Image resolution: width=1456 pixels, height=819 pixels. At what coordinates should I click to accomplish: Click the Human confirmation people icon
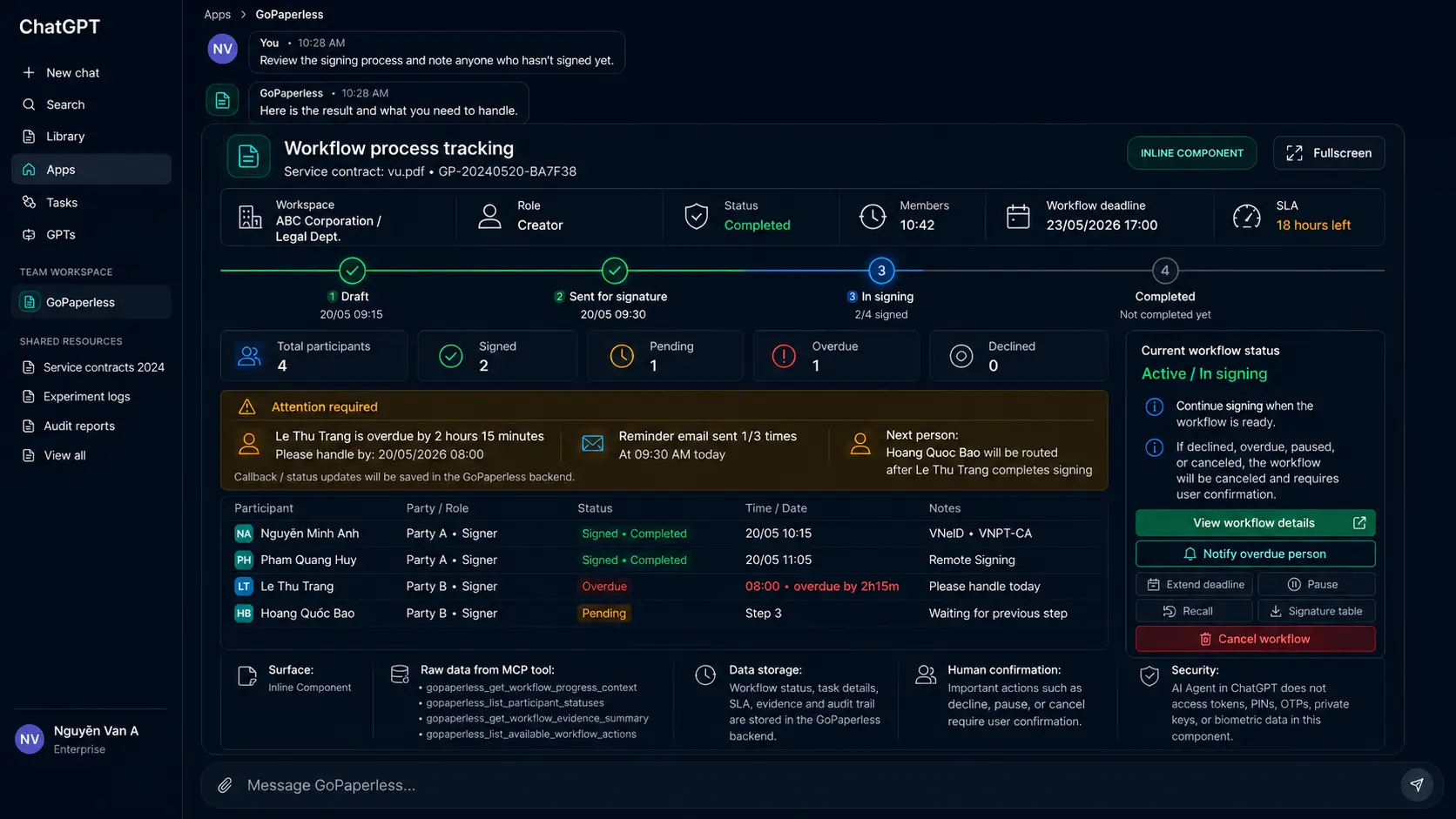click(926, 675)
